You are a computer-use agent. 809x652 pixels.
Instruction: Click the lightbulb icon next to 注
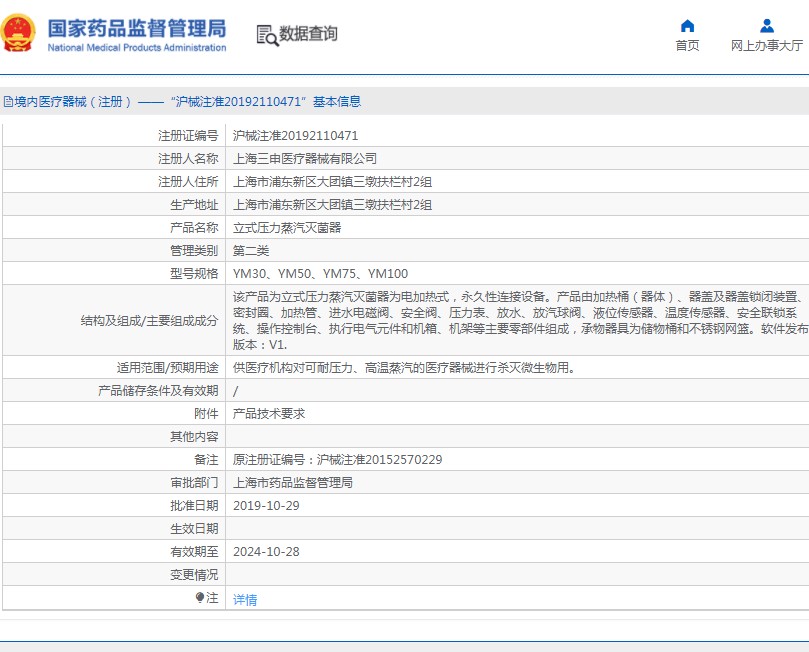click(x=200, y=597)
